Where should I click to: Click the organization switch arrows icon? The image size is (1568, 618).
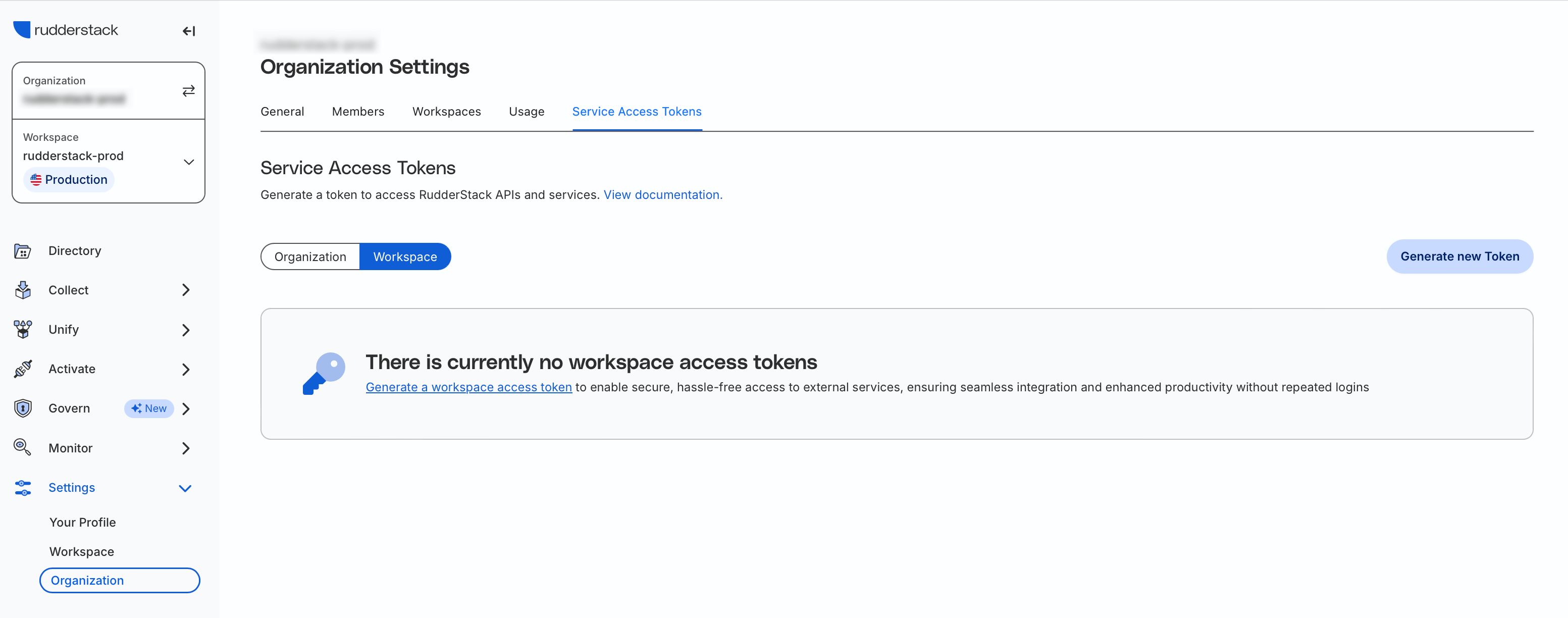(x=189, y=91)
